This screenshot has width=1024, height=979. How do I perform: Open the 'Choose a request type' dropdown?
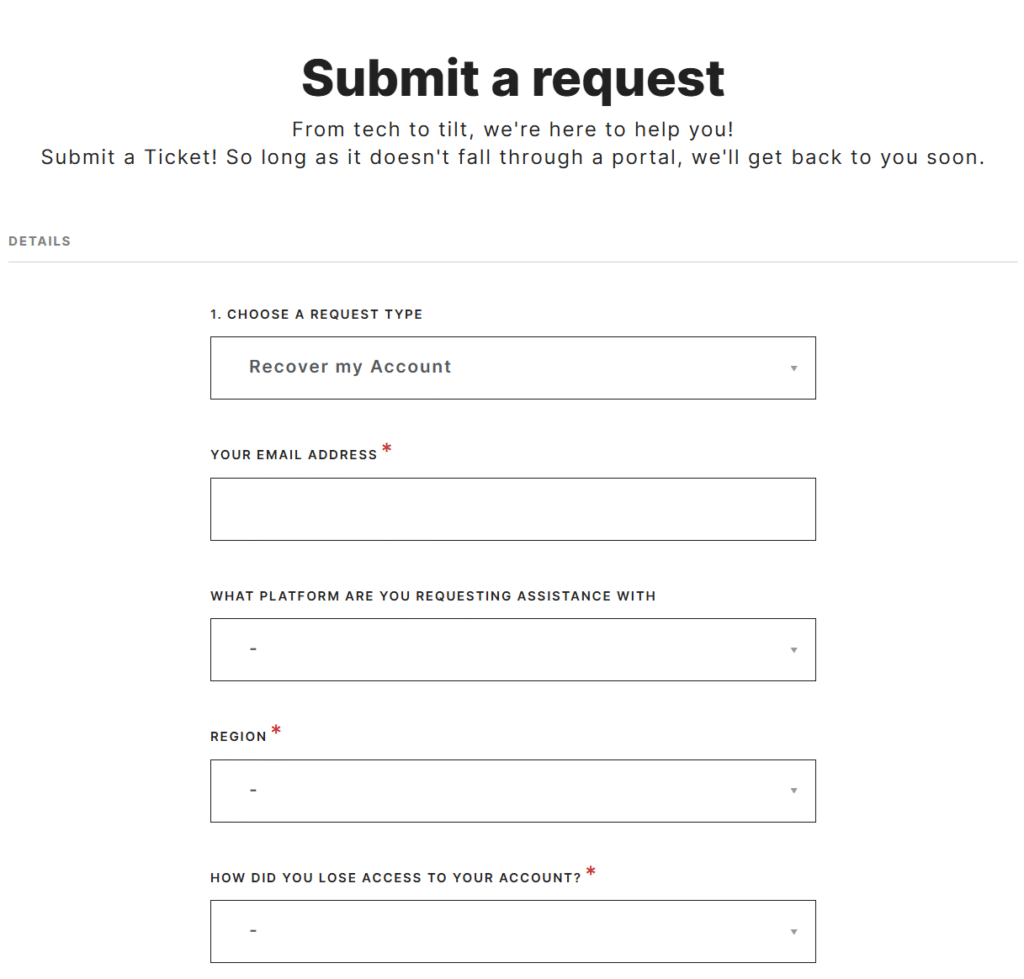[x=512, y=367]
